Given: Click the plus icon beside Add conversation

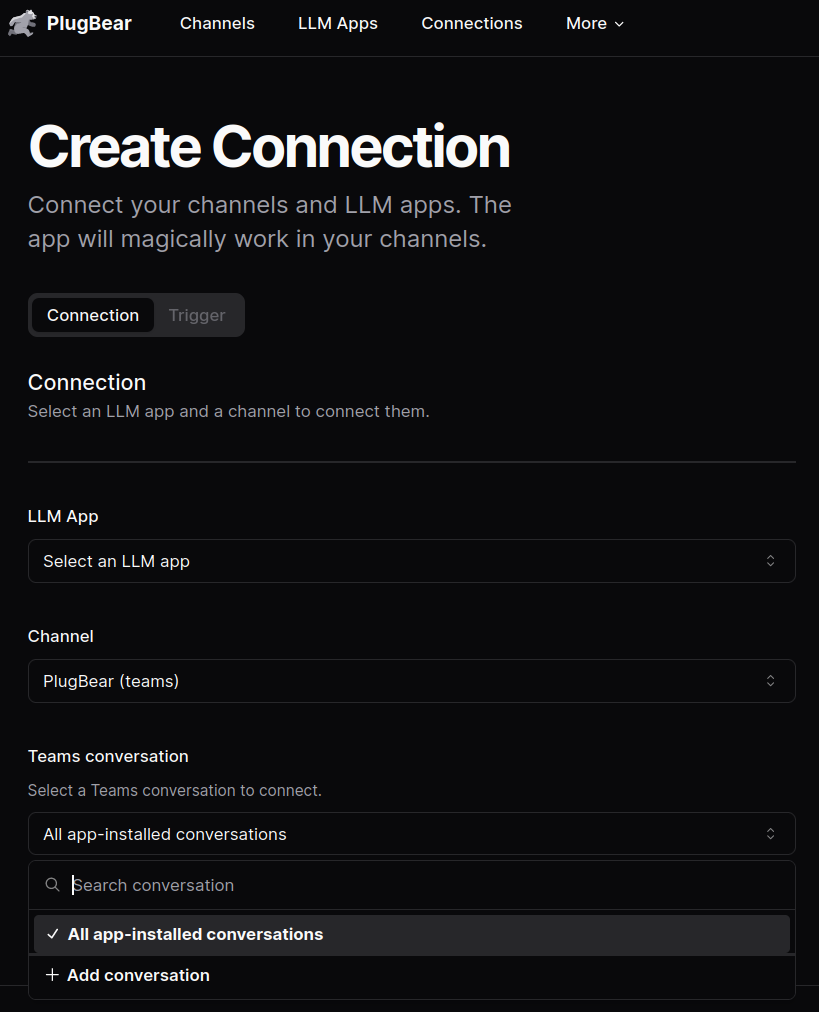Looking at the screenshot, I should [x=53, y=975].
